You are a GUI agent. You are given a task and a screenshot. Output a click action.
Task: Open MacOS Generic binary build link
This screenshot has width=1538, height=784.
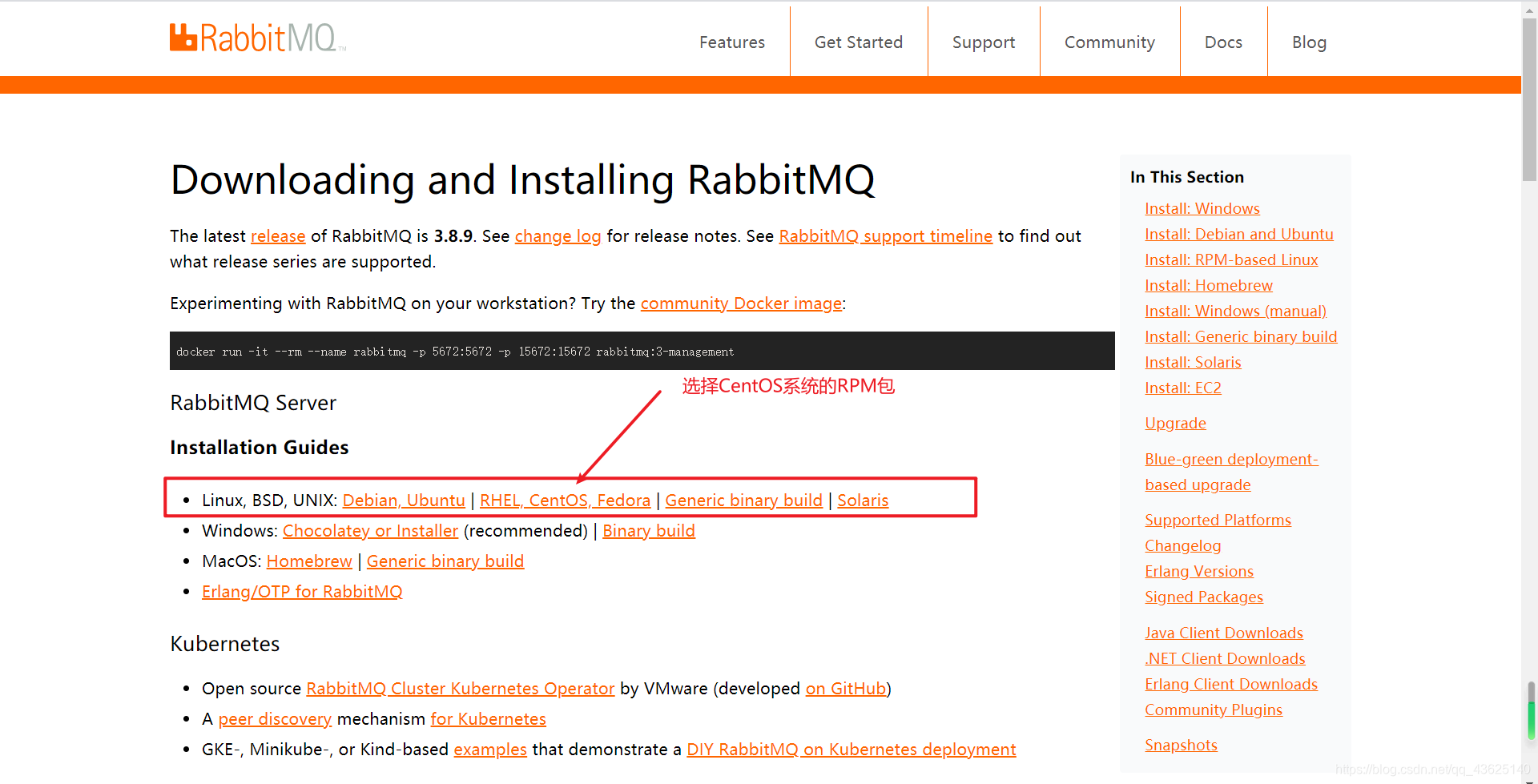(445, 561)
